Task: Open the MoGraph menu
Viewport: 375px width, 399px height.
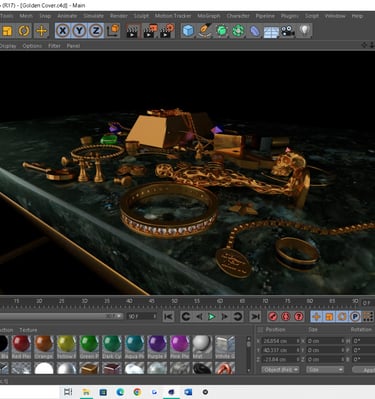Action: click(x=209, y=16)
